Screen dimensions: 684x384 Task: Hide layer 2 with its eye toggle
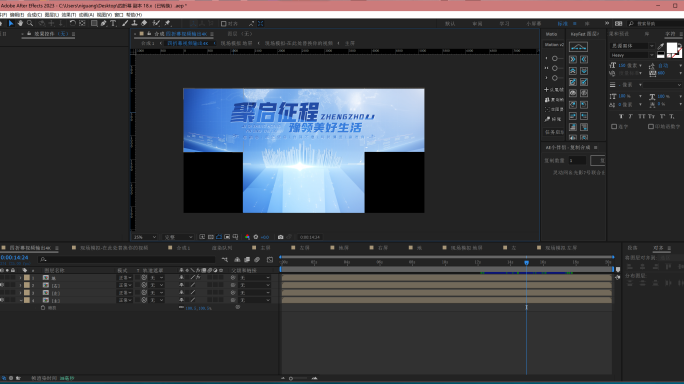pyautogui.click(x=2, y=285)
